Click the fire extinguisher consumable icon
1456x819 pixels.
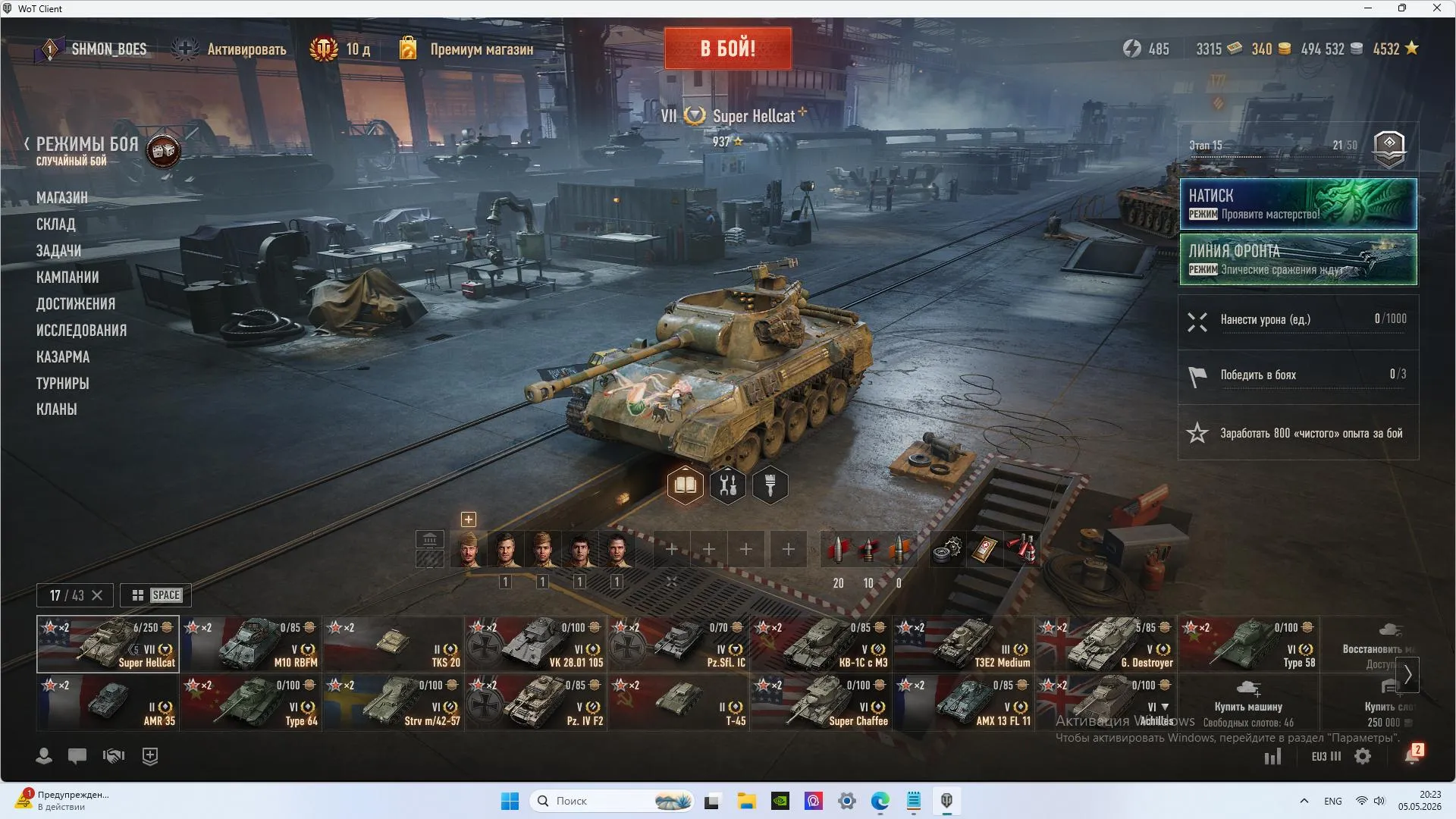click(1022, 549)
